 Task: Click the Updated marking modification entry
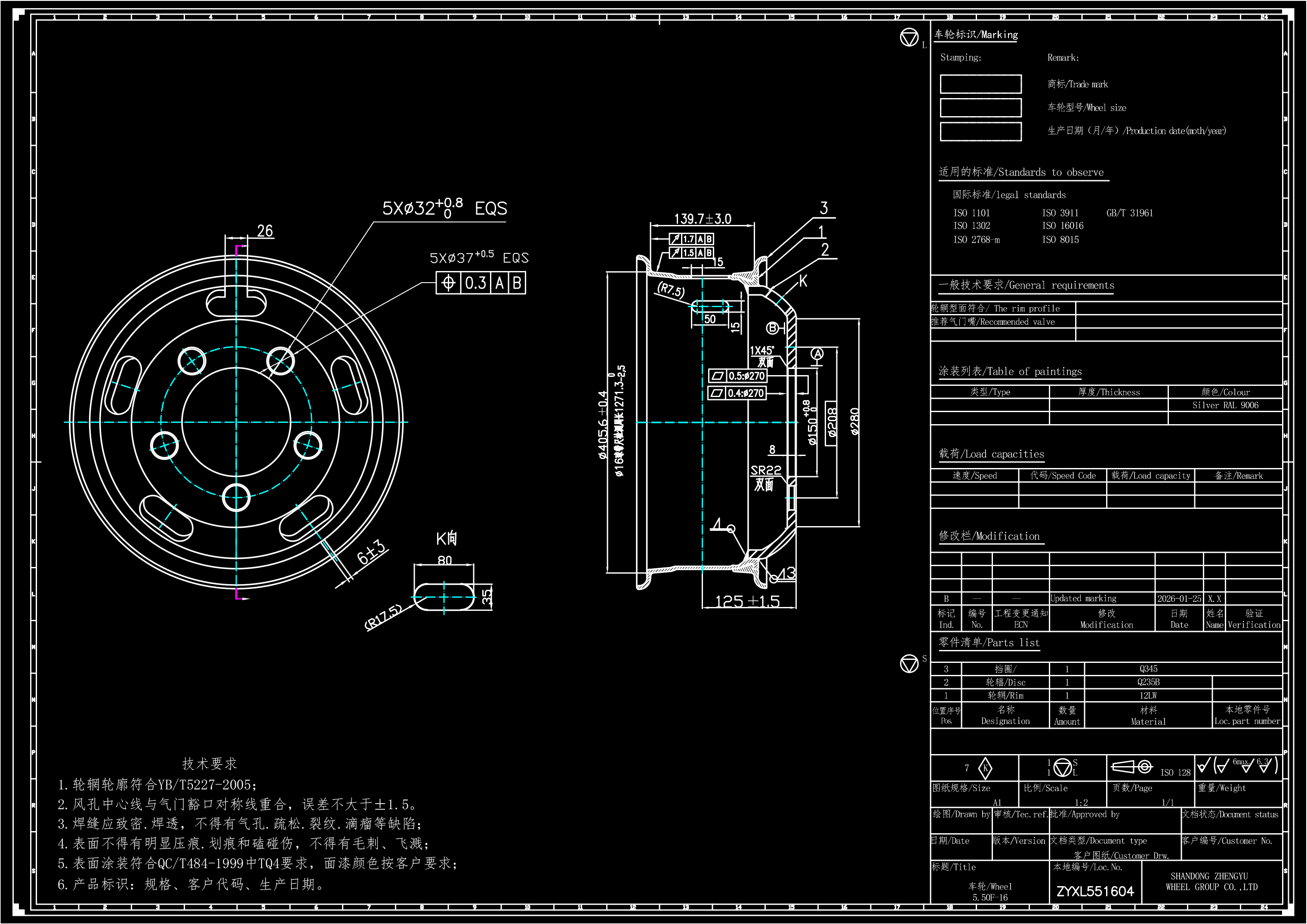[x=1083, y=598]
